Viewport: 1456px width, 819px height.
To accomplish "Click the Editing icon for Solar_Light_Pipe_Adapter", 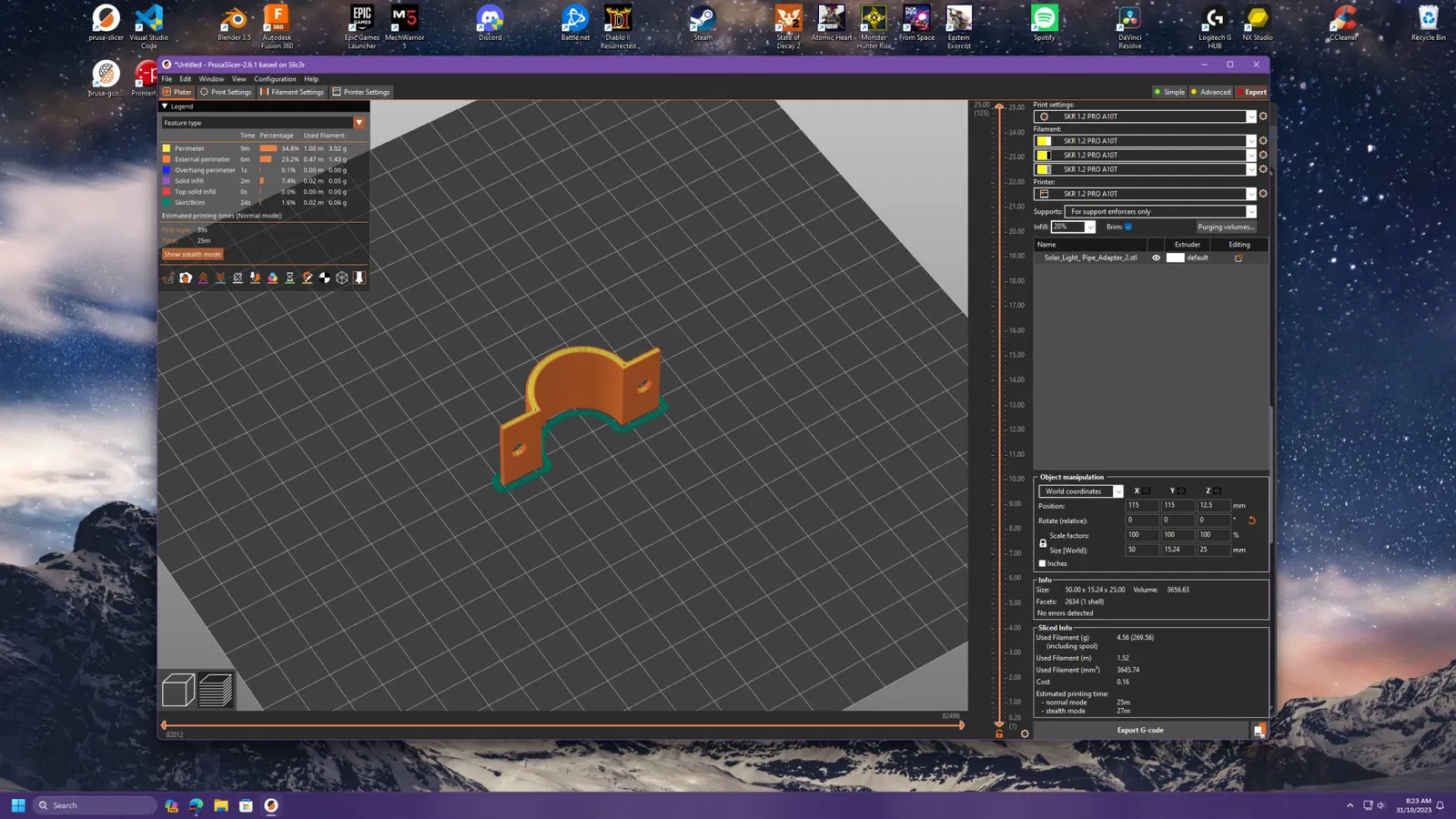I will tap(1239, 258).
